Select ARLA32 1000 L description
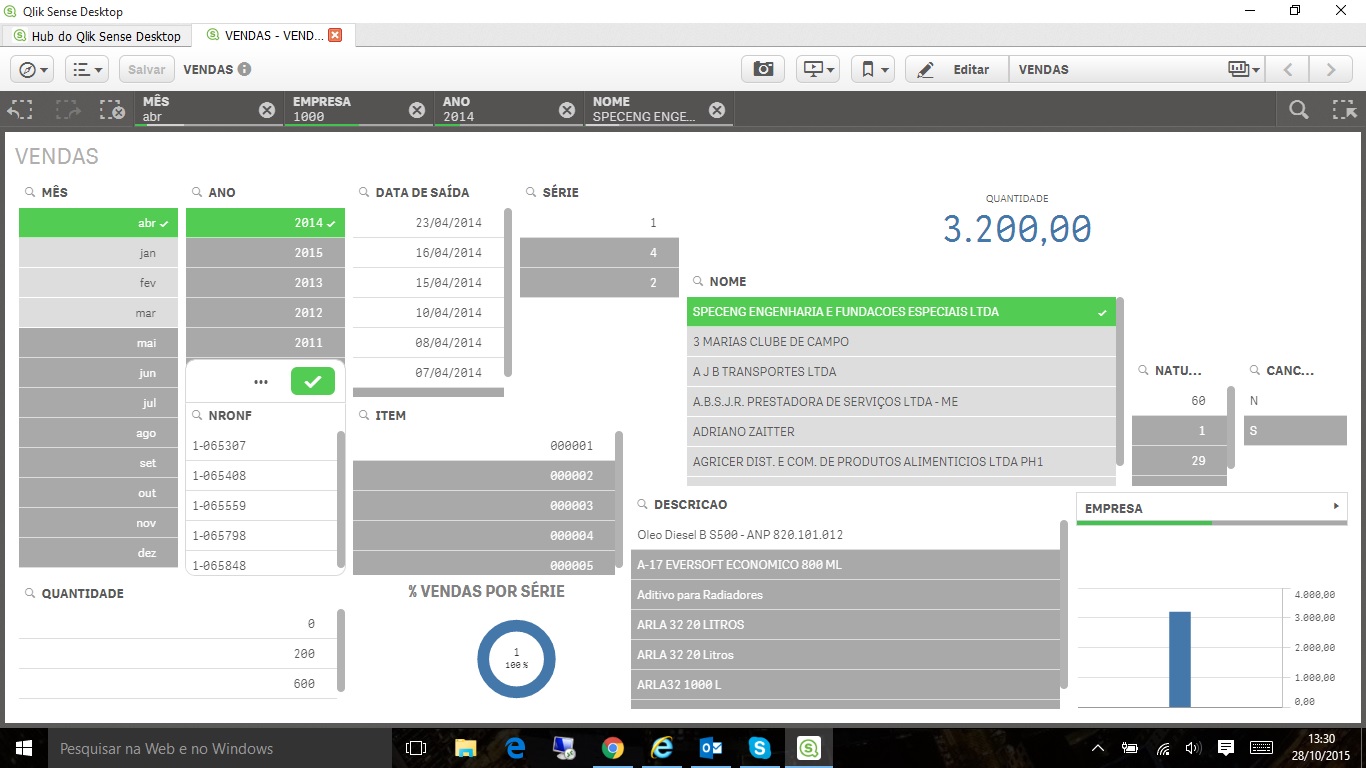Screen dimensions: 1366x768 point(845,685)
